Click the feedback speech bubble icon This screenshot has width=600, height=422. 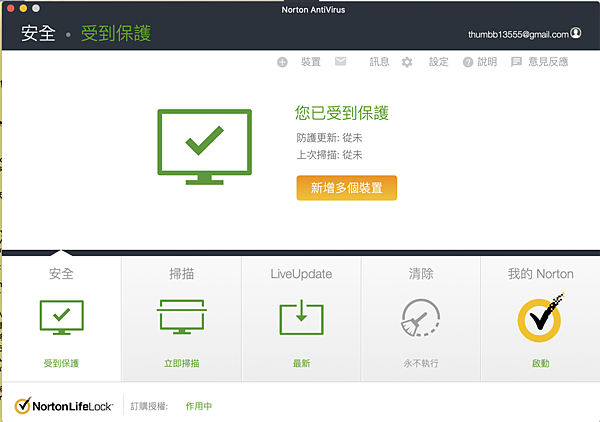click(x=516, y=62)
